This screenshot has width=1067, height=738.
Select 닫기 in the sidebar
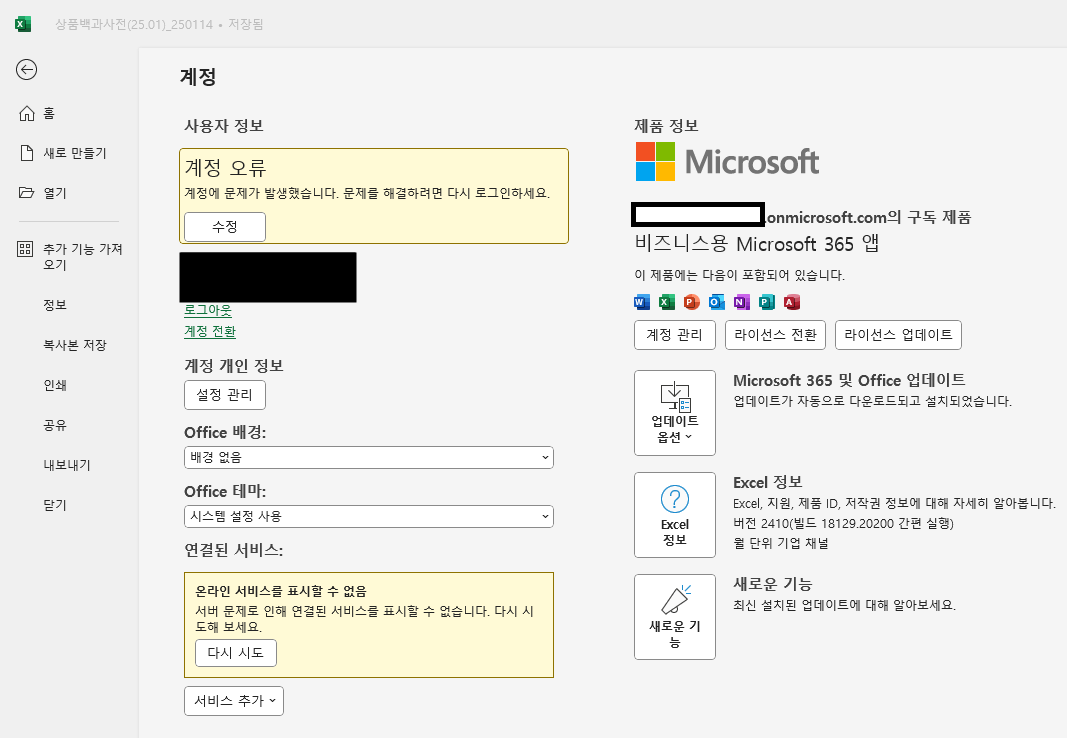pos(55,505)
